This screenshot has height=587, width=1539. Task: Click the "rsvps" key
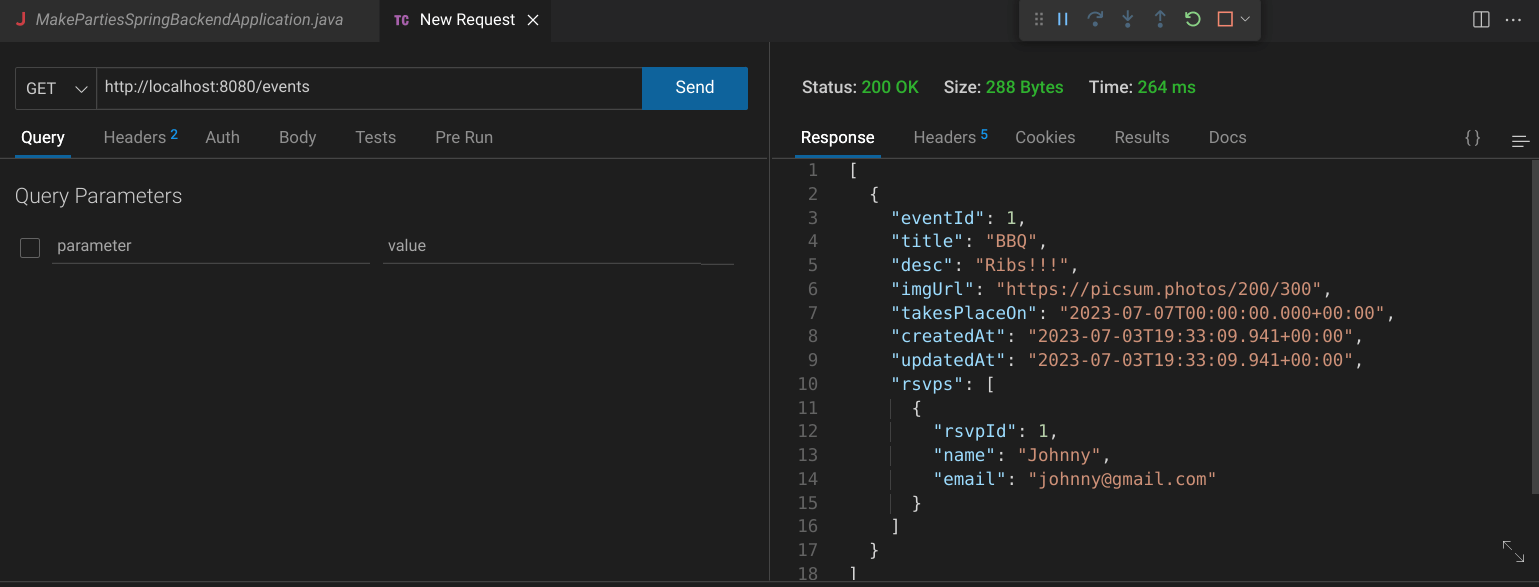(x=928, y=384)
